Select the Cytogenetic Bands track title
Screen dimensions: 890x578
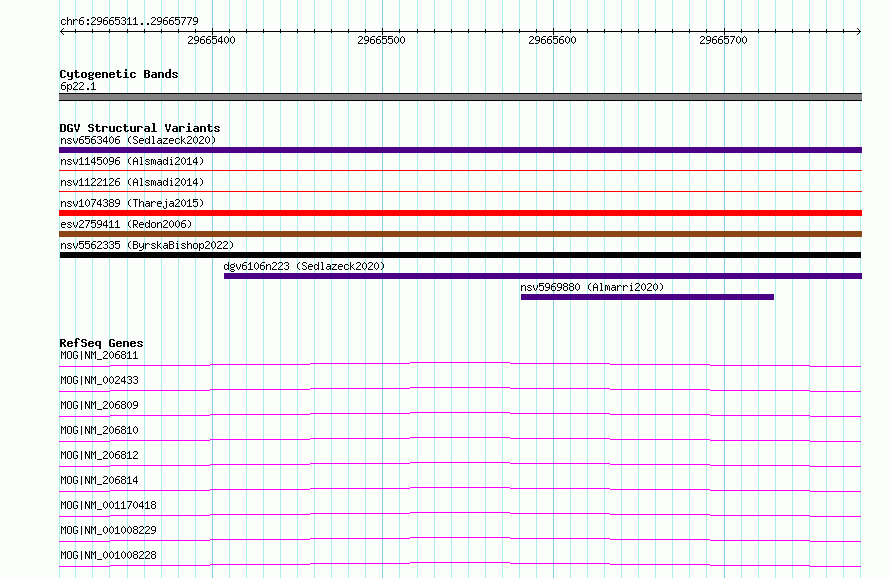point(119,74)
